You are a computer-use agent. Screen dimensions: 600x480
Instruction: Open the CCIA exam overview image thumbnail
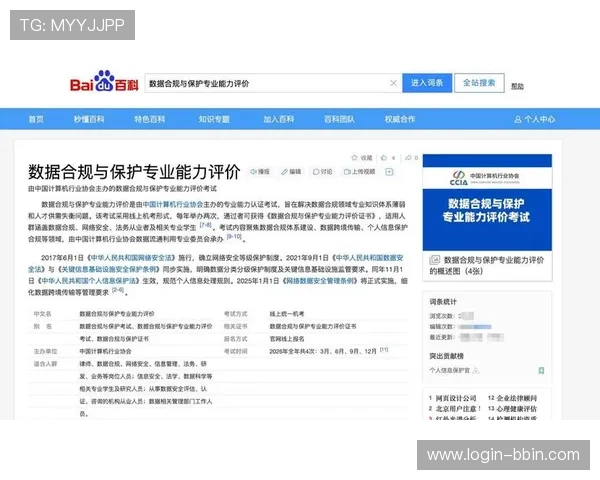coord(487,202)
